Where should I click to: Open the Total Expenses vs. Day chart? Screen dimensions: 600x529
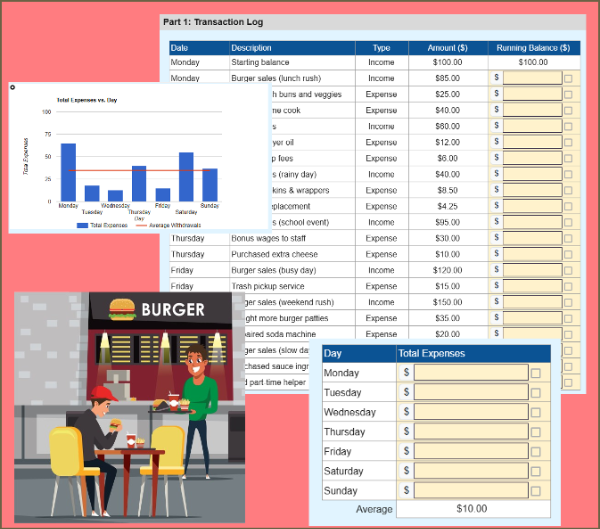140,158
